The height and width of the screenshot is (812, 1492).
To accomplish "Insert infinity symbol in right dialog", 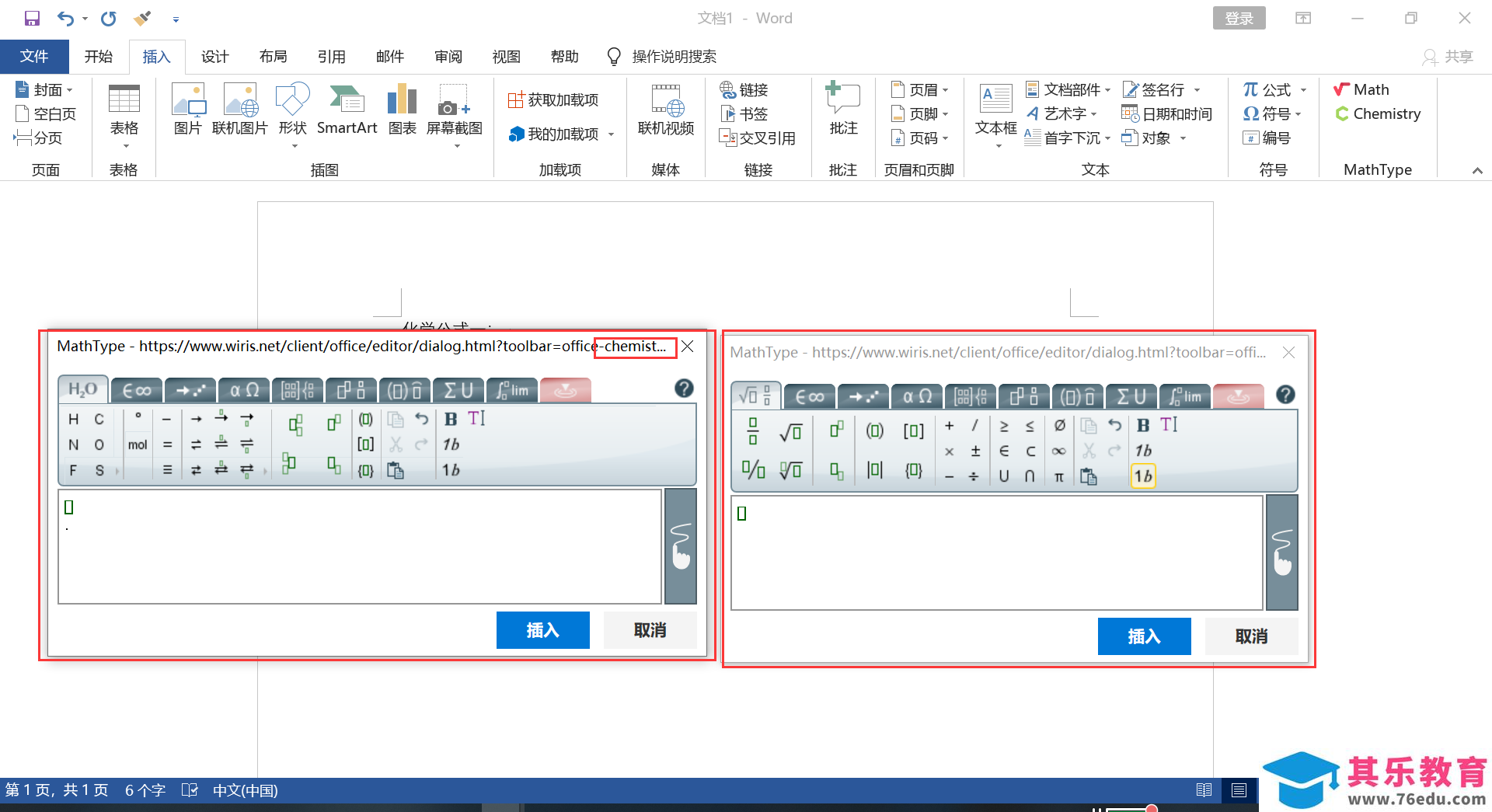I will (x=1058, y=451).
